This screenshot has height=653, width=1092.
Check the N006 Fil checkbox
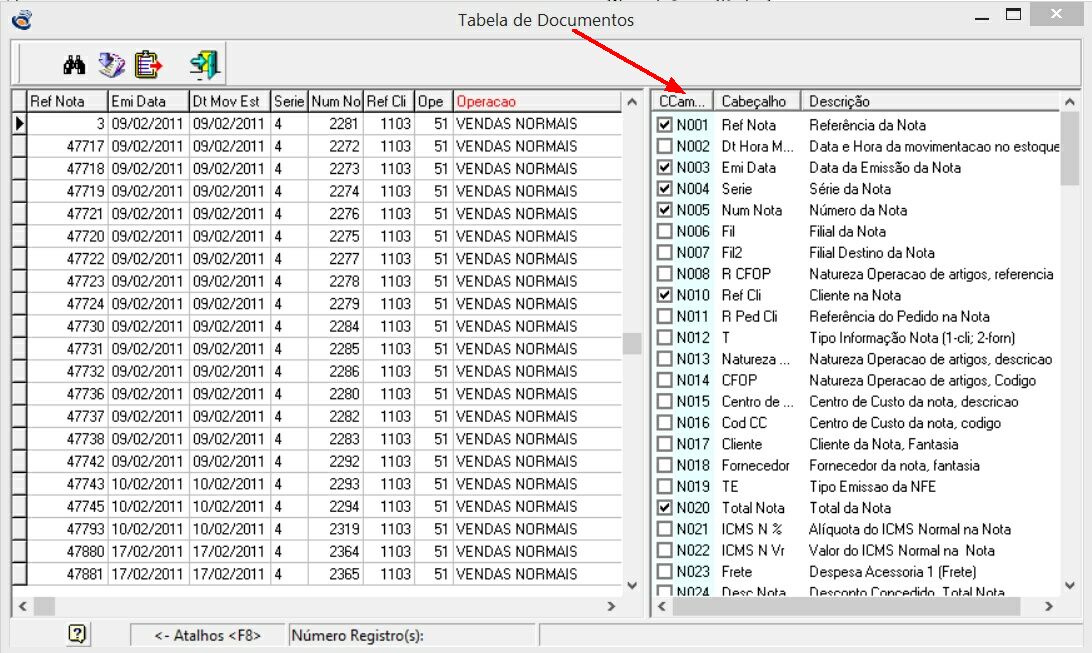coord(664,231)
